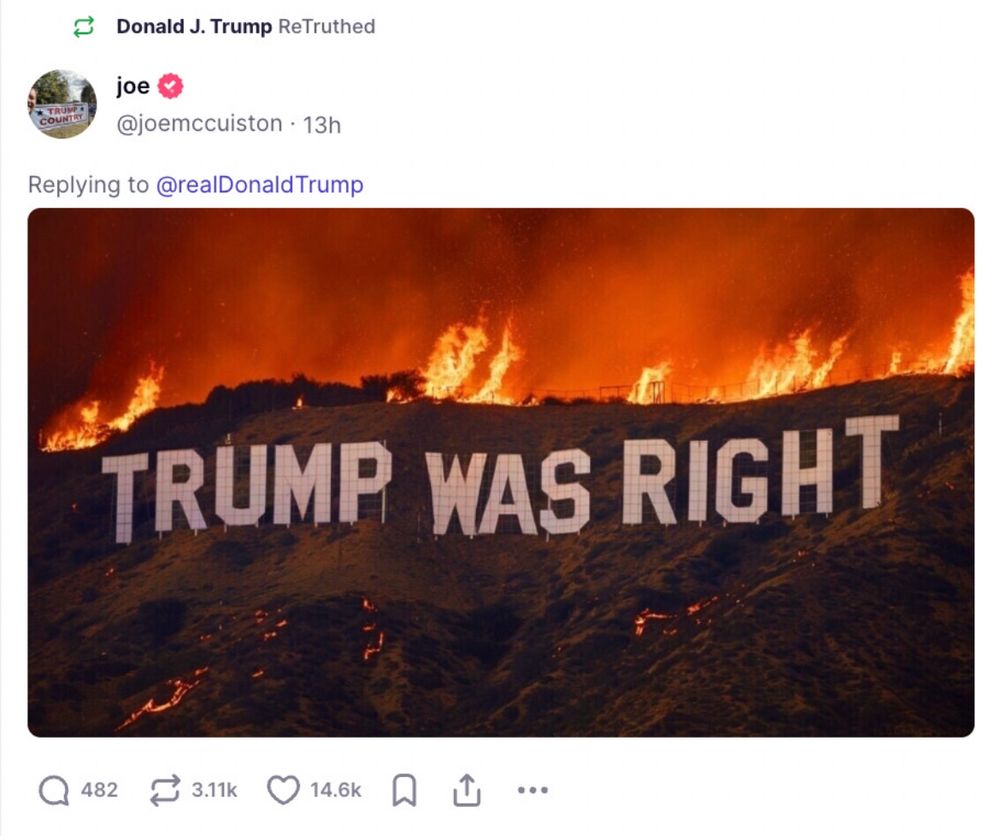Click the red verified badge beside joe
Viewport: 1000px width, 836px height.
(x=170, y=86)
